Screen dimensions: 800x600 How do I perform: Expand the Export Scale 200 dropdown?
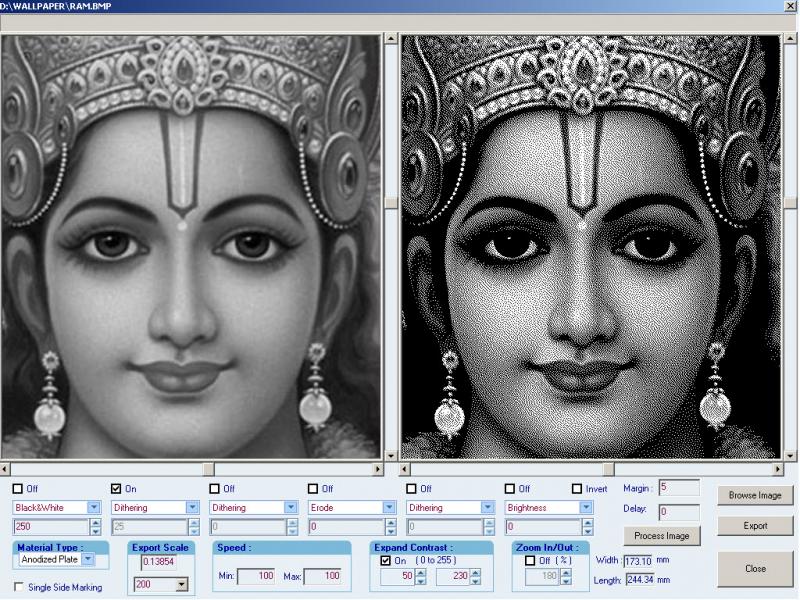tap(181, 583)
